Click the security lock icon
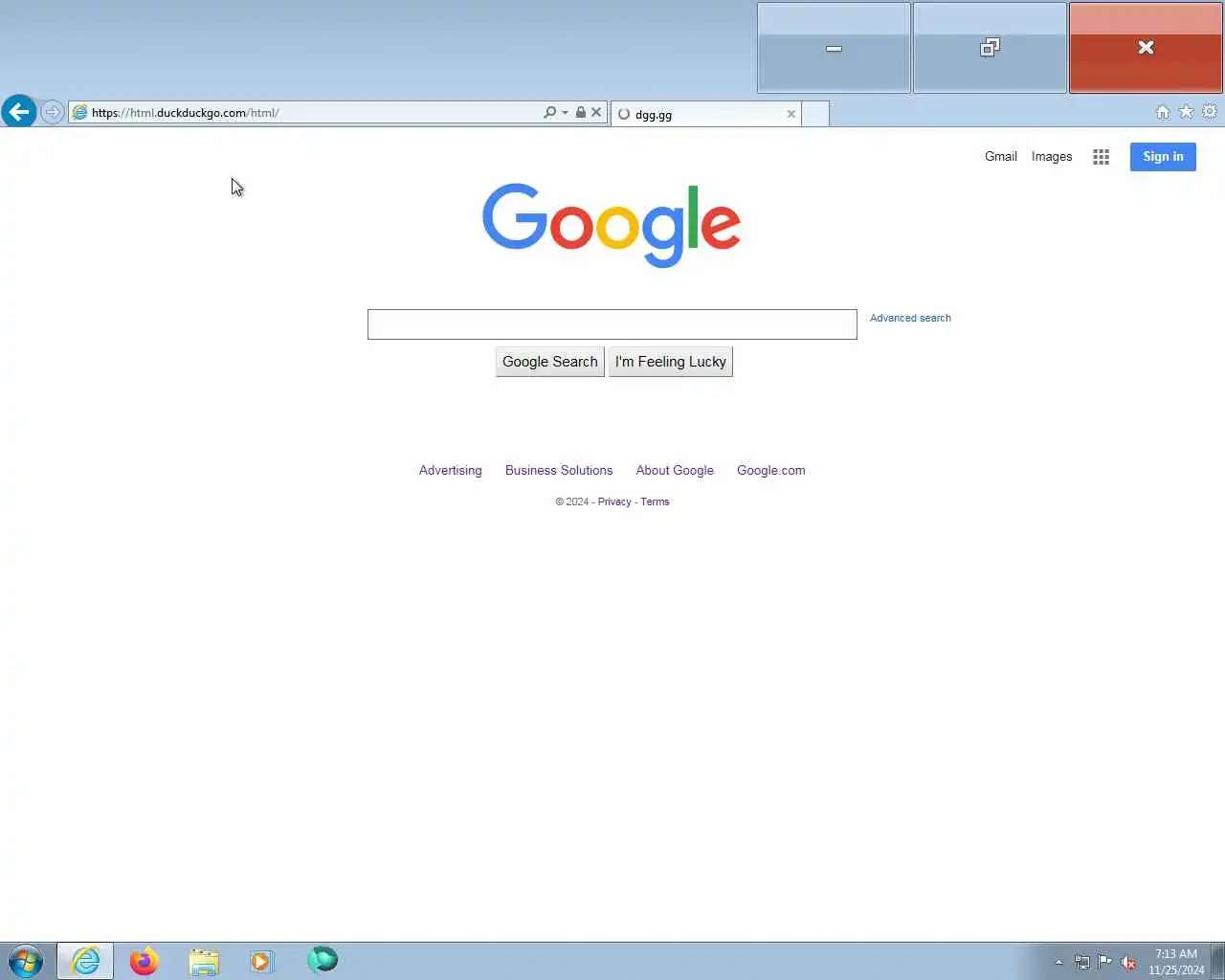The width and height of the screenshot is (1225, 980). [x=580, y=112]
